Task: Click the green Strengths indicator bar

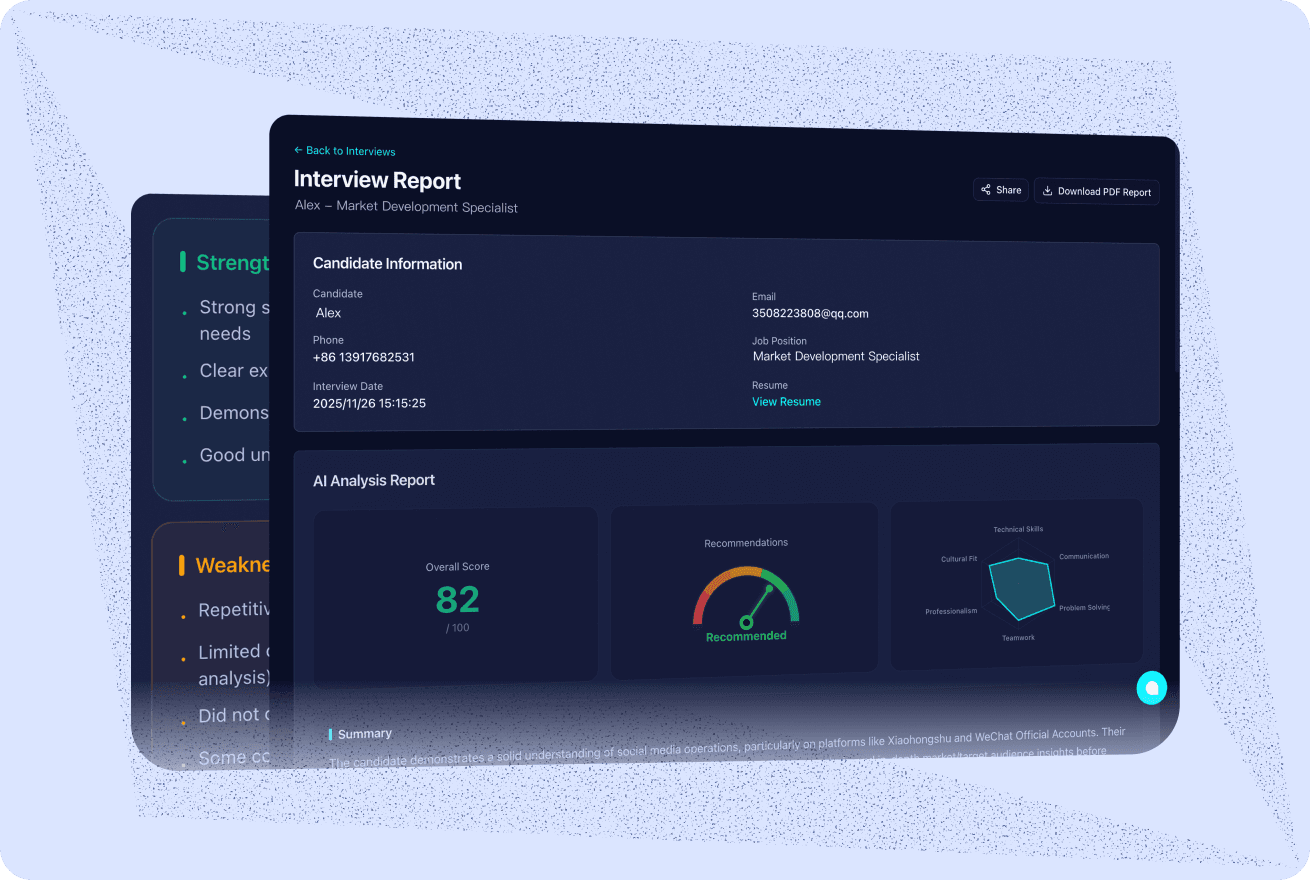Action: (182, 262)
